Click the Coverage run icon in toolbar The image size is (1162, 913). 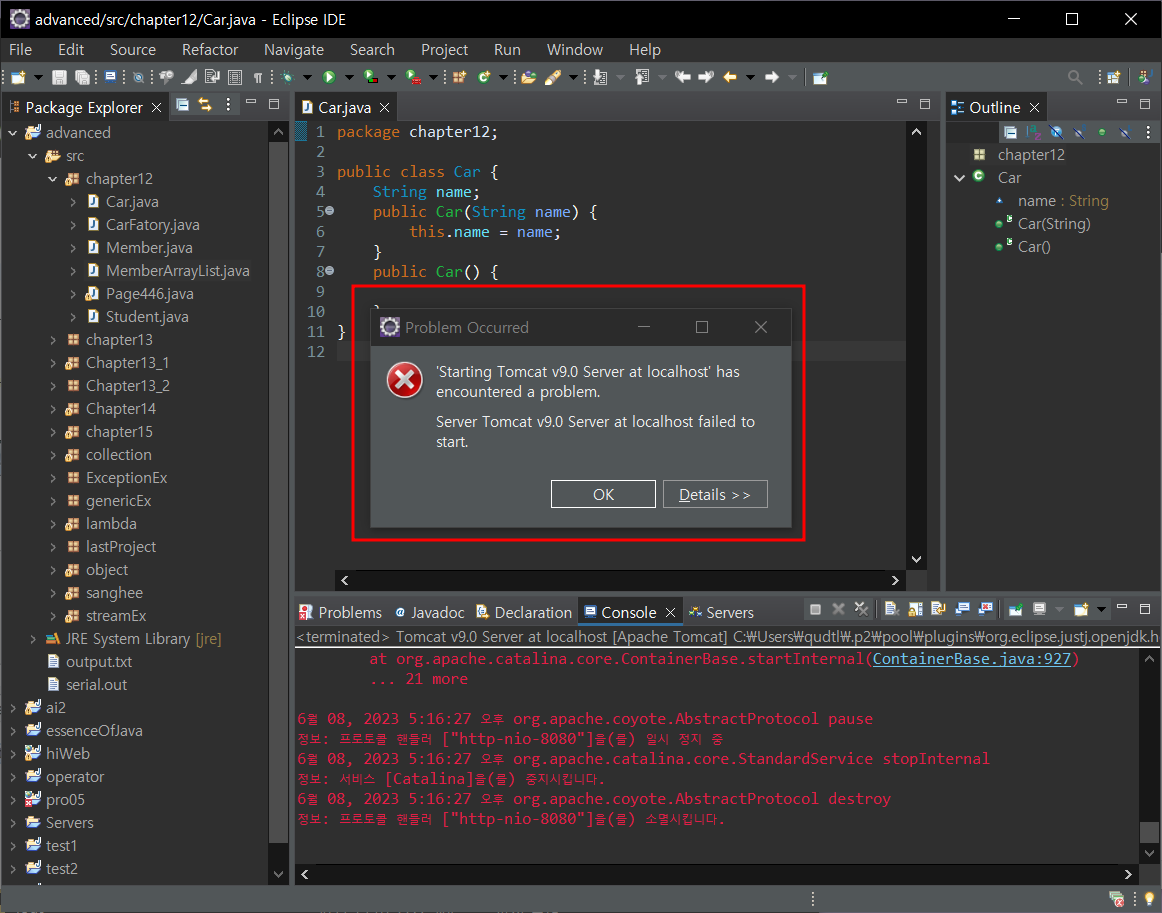(x=370, y=77)
